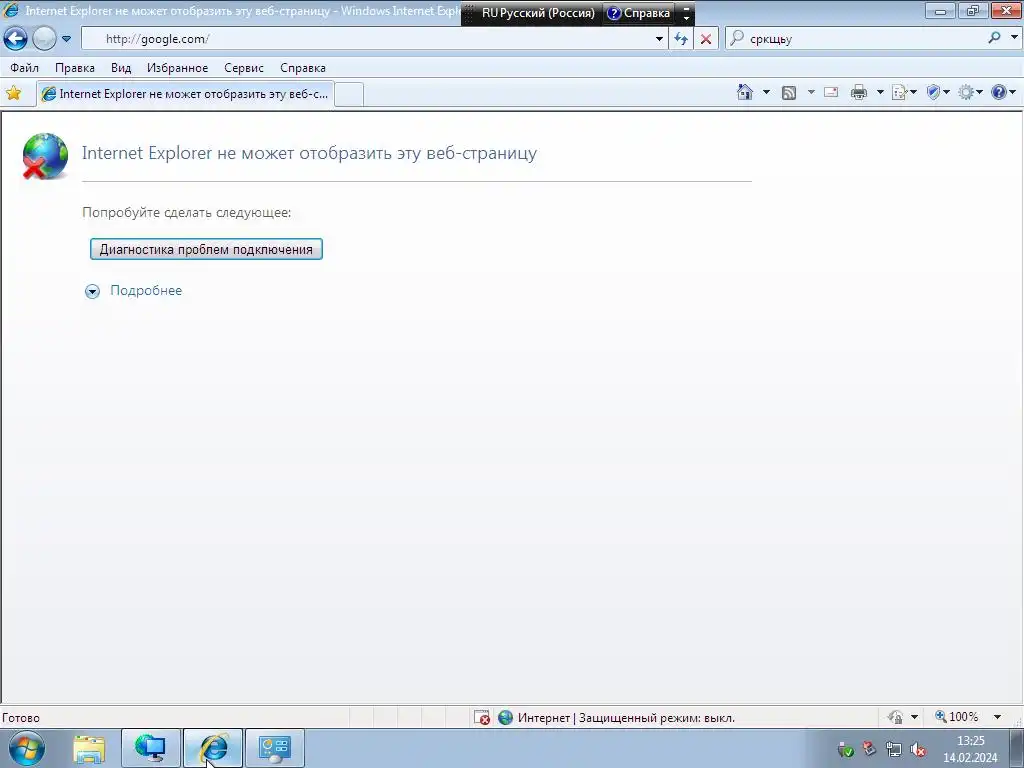
Task: Expand the address bar history dropdown
Action: pos(660,39)
